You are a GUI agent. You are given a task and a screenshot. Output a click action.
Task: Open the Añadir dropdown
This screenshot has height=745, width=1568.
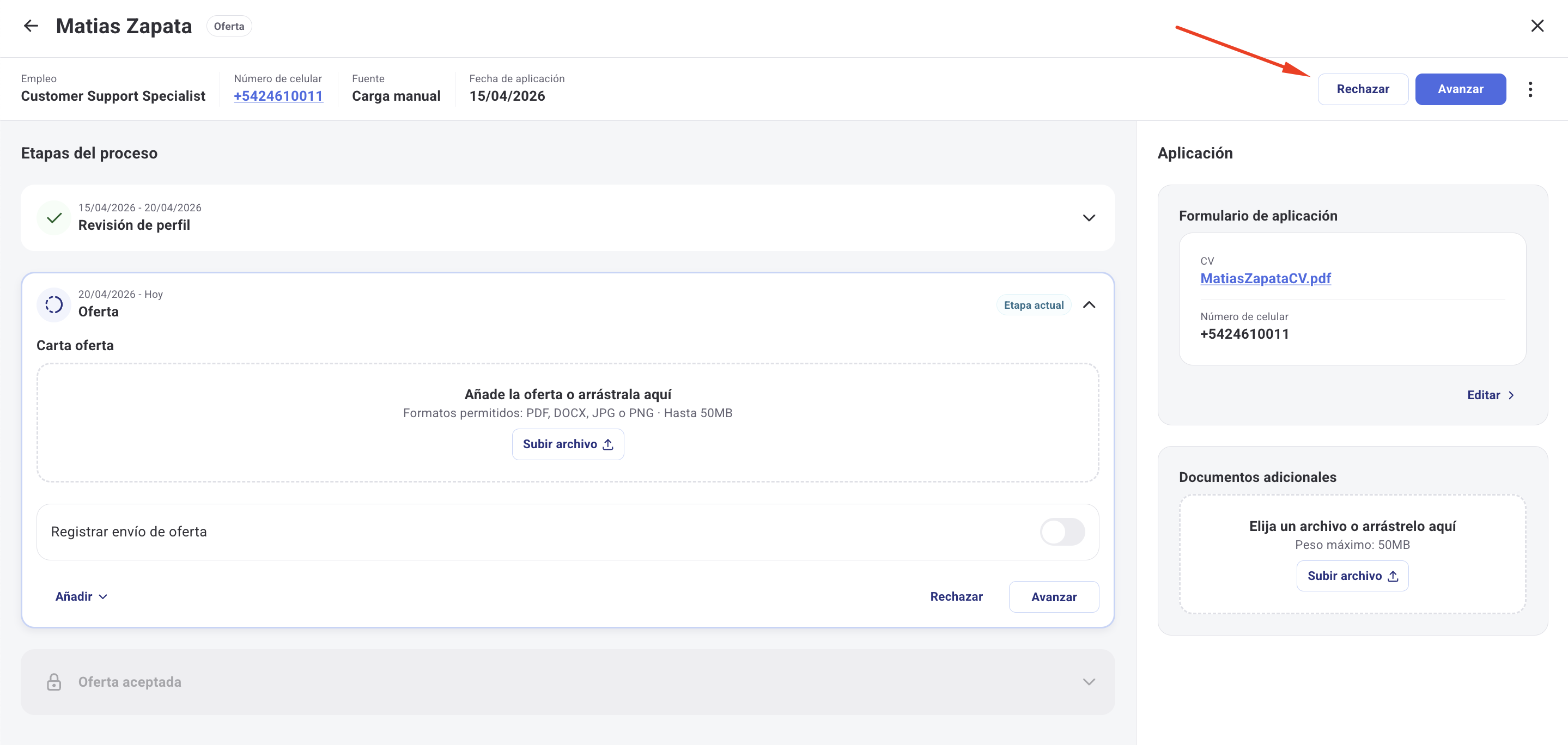[81, 596]
